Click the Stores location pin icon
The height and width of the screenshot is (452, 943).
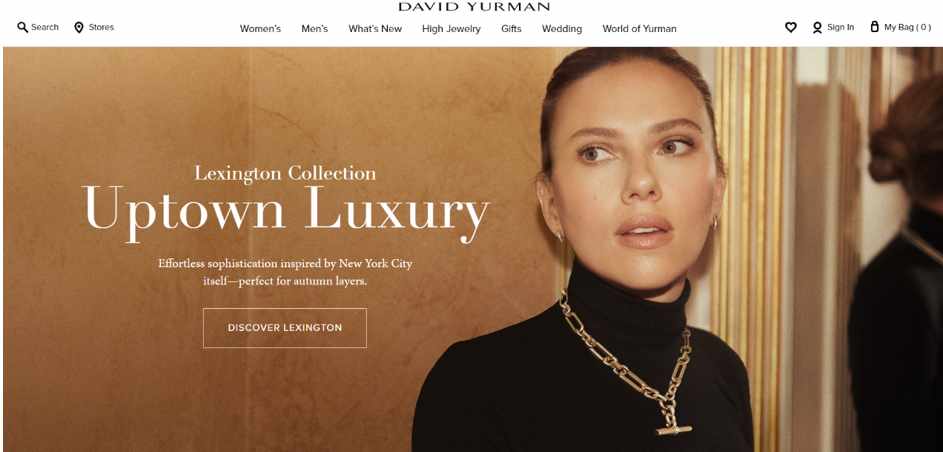click(x=79, y=27)
